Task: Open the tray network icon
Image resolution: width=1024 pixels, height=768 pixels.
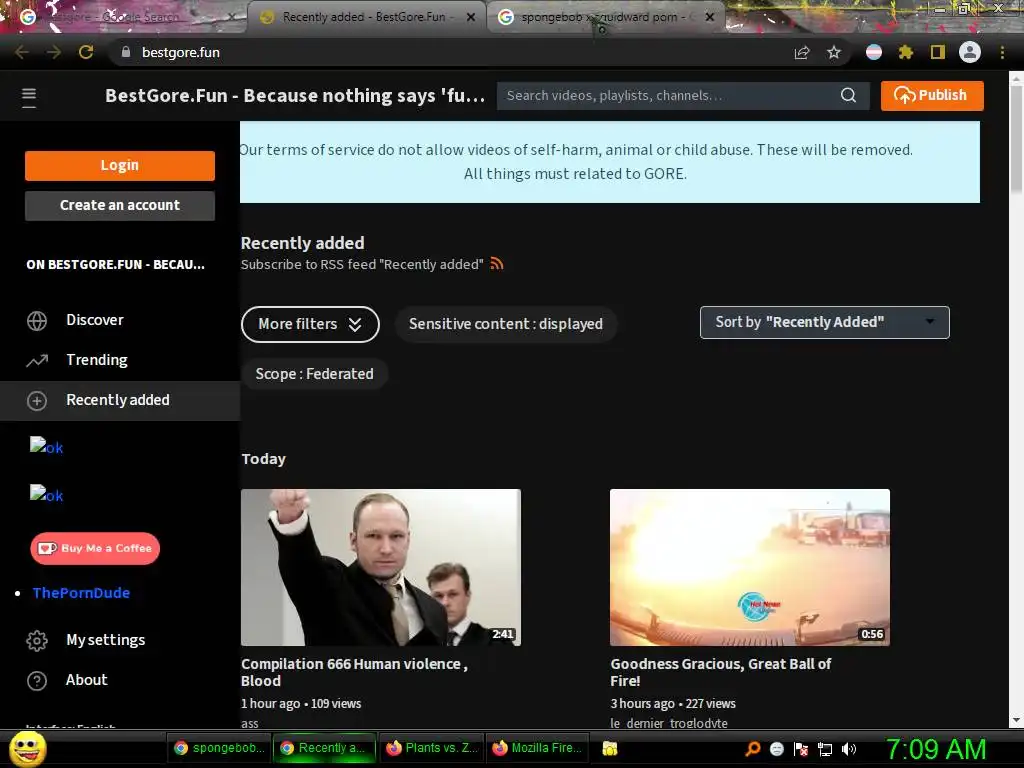Action: tap(825, 749)
